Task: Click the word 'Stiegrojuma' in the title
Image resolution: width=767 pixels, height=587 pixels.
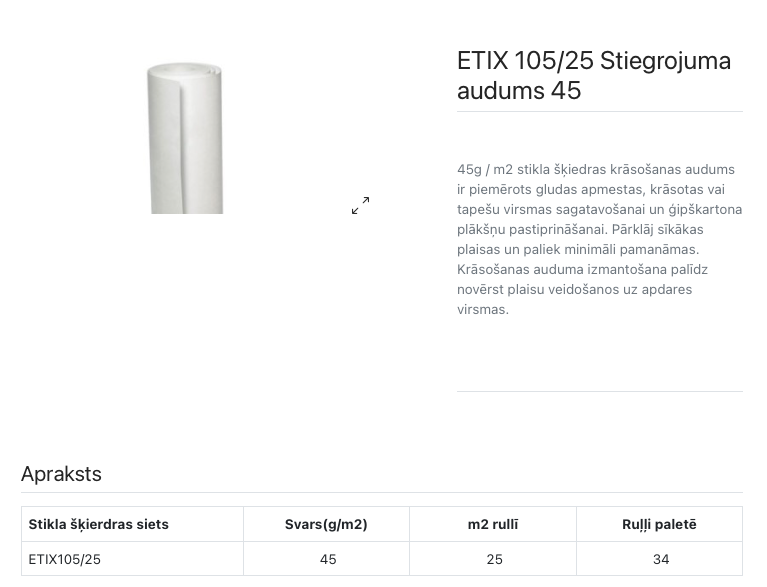Action: (x=665, y=61)
